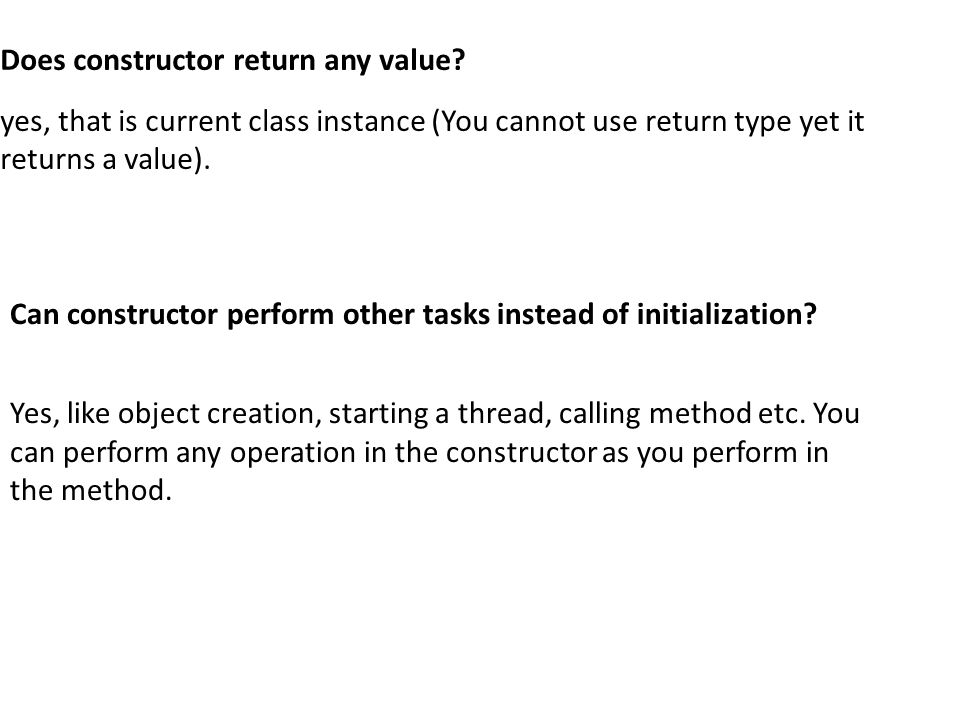
Task: Click the final line "the method."
Action: pyautogui.click(x=91, y=490)
